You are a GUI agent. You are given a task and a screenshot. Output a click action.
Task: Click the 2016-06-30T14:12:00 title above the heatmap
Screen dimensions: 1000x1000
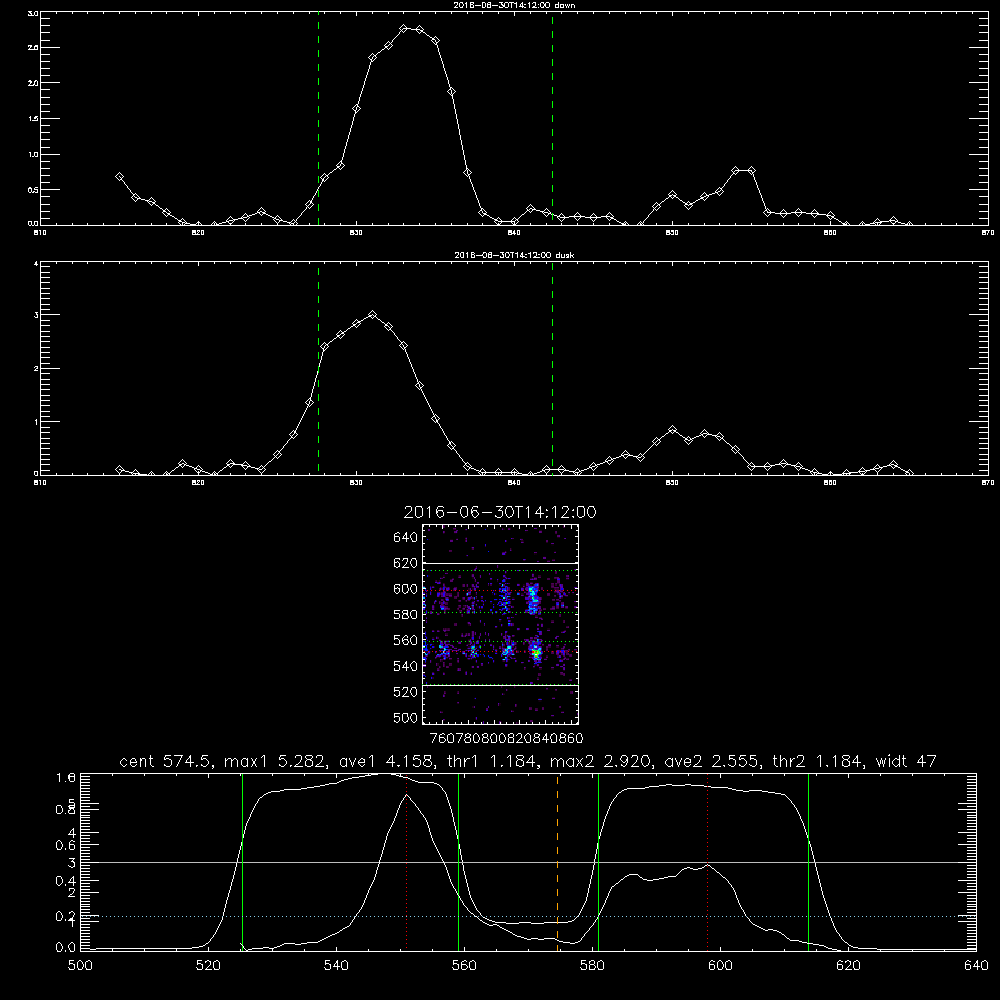(500, 512)
